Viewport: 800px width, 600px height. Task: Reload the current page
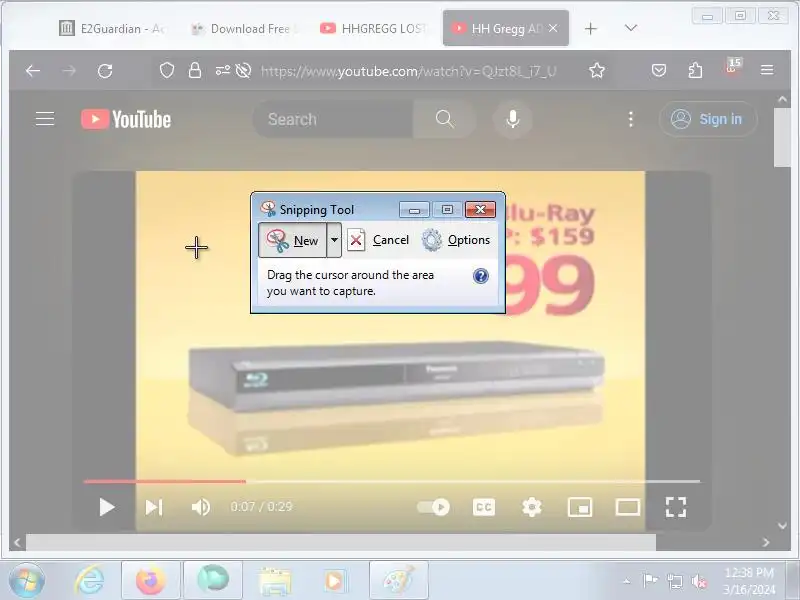[105, 70]
